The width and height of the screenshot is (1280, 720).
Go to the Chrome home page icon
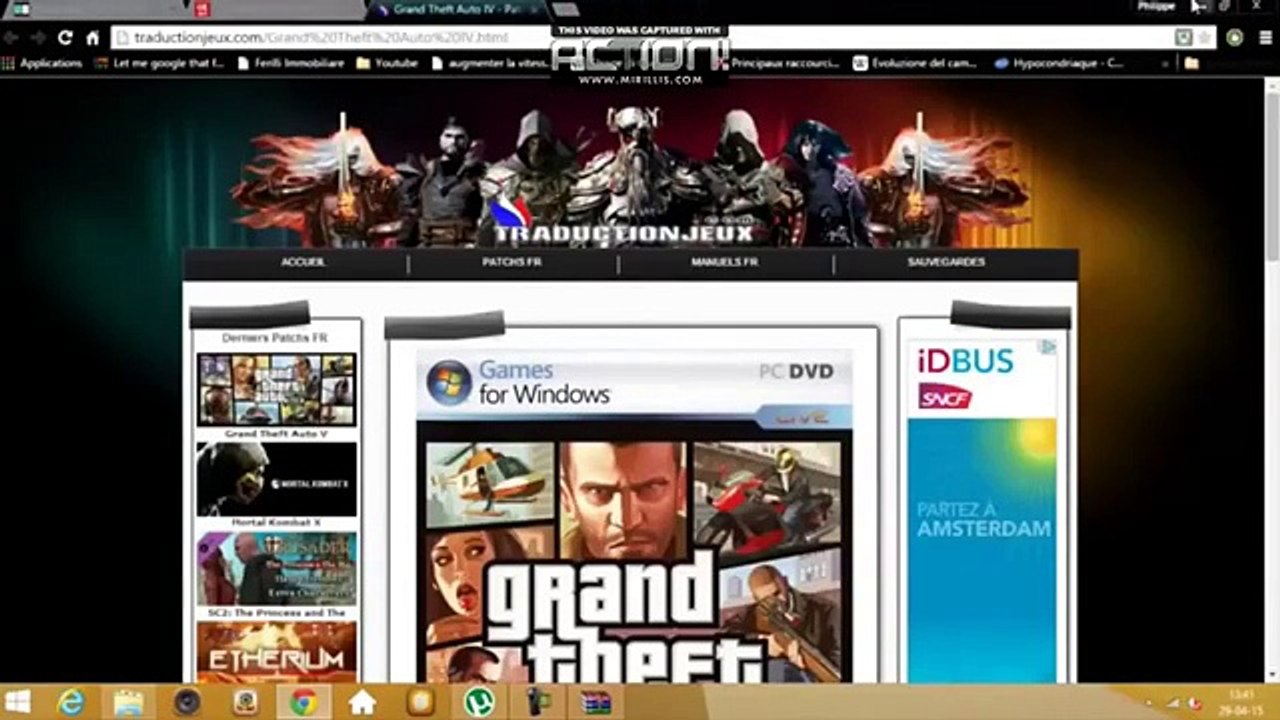[92, 38]
